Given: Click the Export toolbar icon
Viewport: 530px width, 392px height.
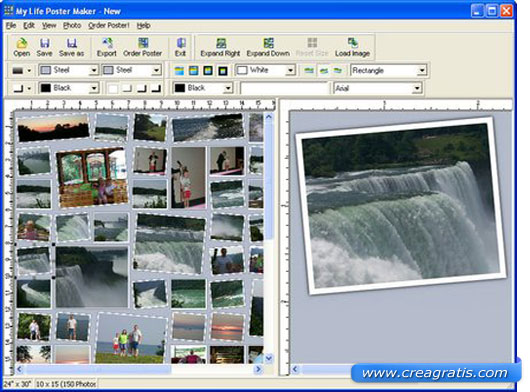Looking at the screenshot, I should (x=107, y=47).
